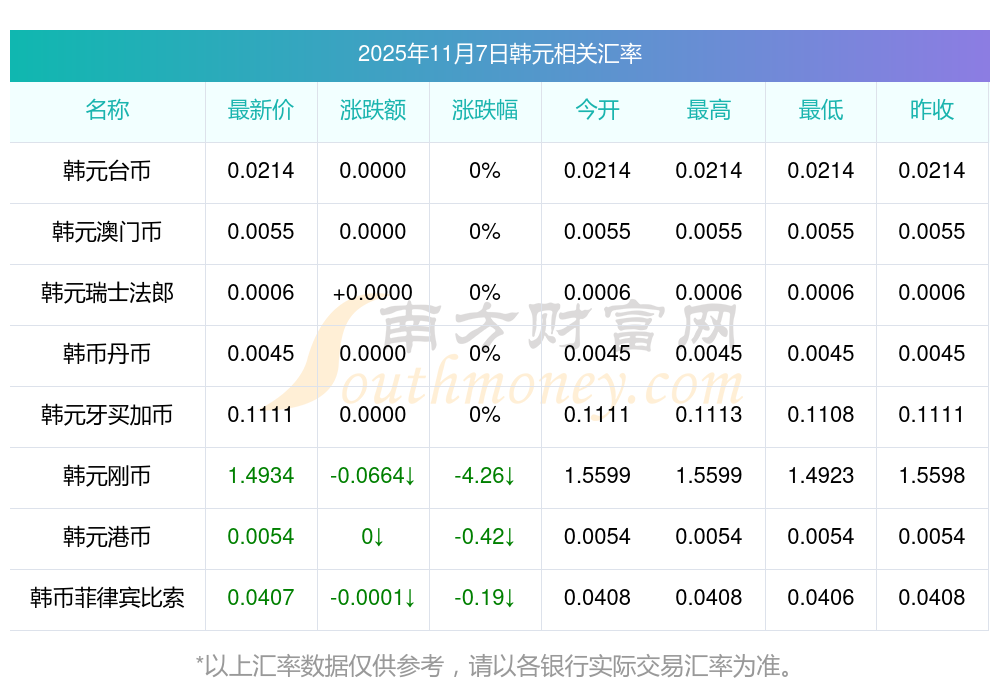Select the 韩币丹币 row name

[107, 354]
